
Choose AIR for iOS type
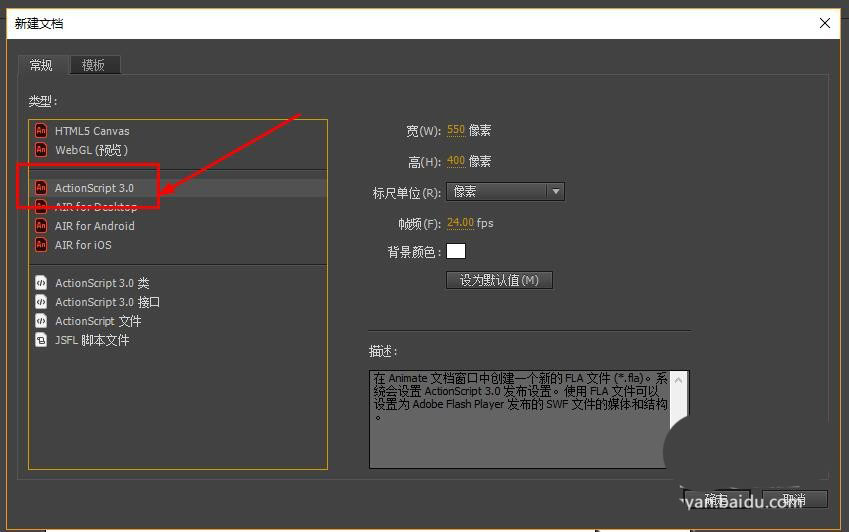(178, 245)
